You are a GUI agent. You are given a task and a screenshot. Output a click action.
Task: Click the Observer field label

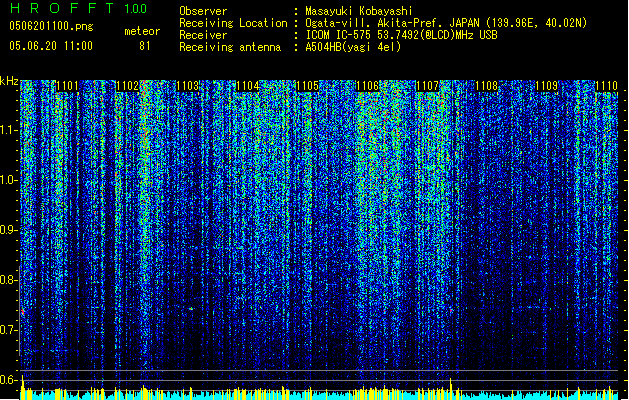[x=203, y=11]
